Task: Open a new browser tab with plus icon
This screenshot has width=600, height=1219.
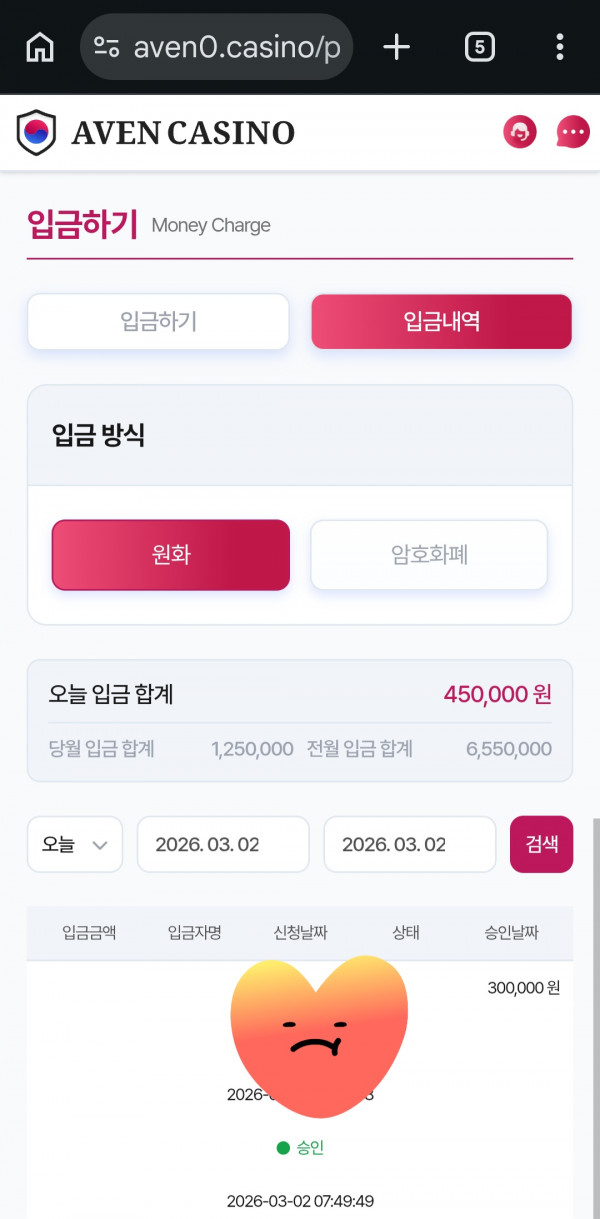Action: point(396,46)
